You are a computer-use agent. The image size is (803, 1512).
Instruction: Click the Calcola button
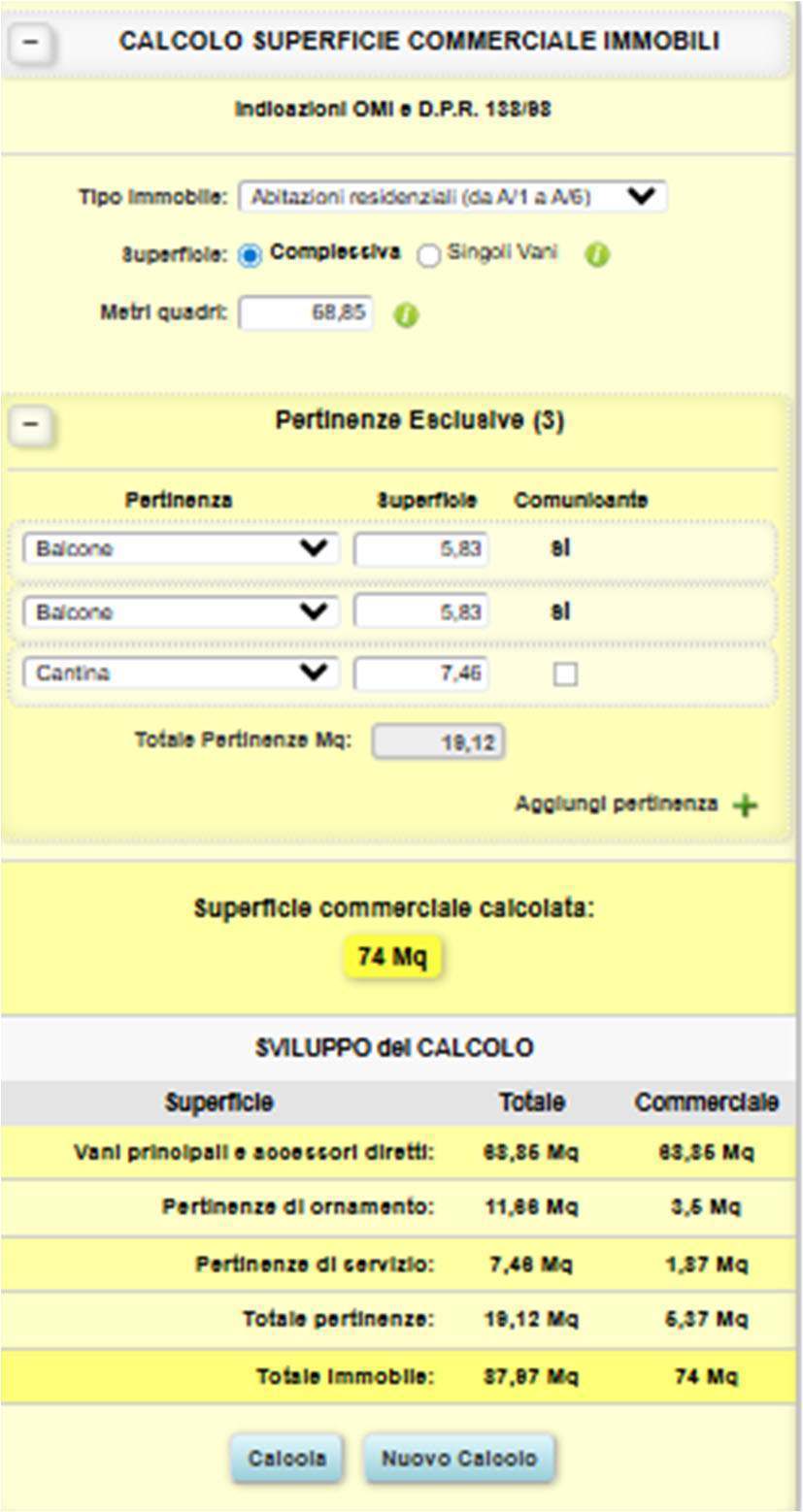coord(286,1459)
